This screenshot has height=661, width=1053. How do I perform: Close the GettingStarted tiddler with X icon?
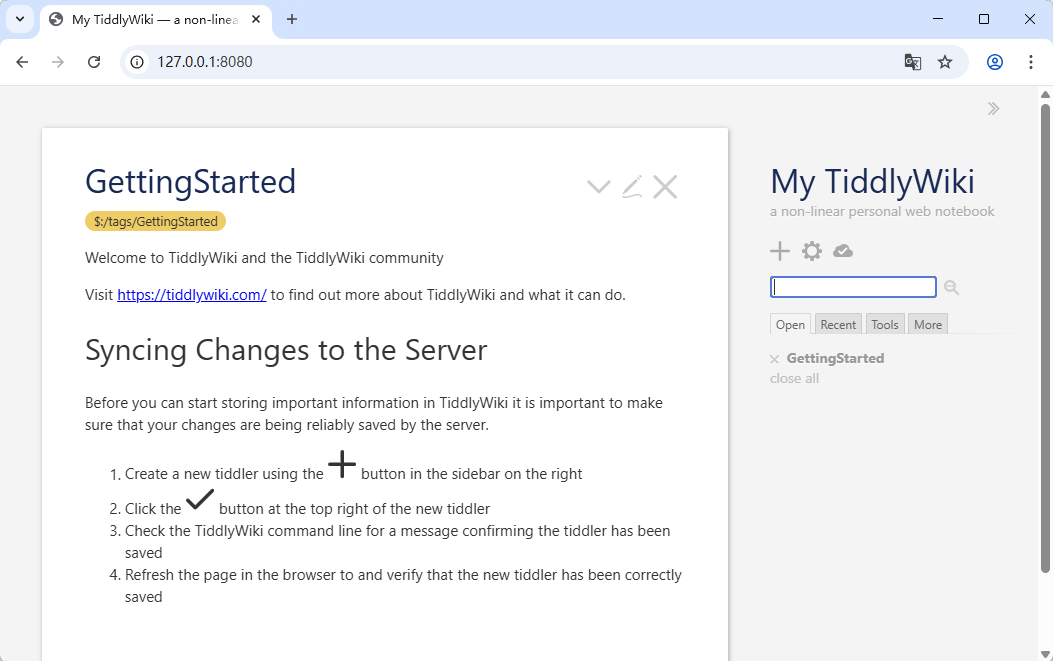pos(665,187)
